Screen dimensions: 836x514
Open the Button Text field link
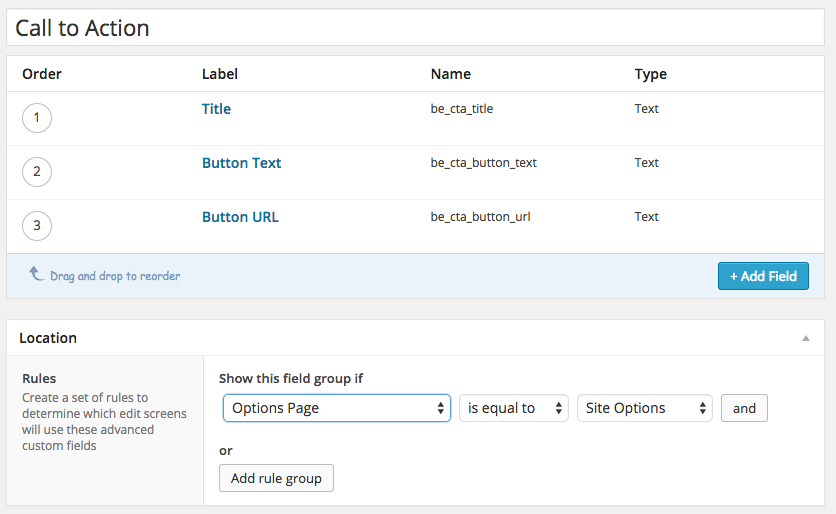pyautogui.click(x=242, y=163)
